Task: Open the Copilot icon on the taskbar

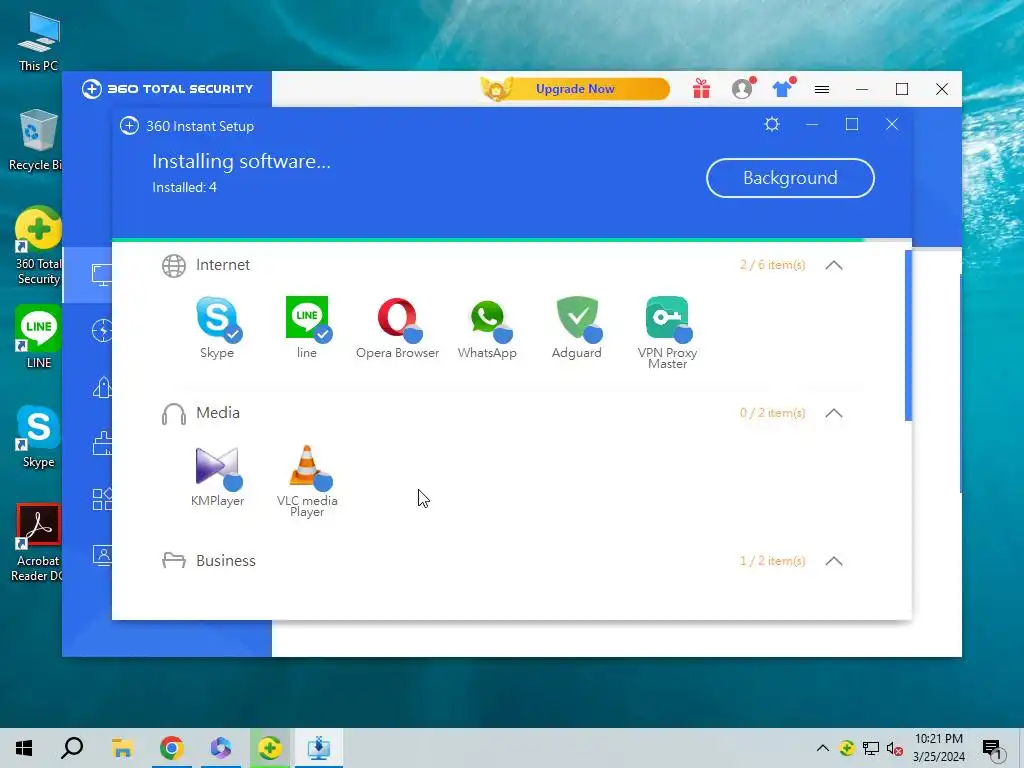Action: tap(221, 748)
